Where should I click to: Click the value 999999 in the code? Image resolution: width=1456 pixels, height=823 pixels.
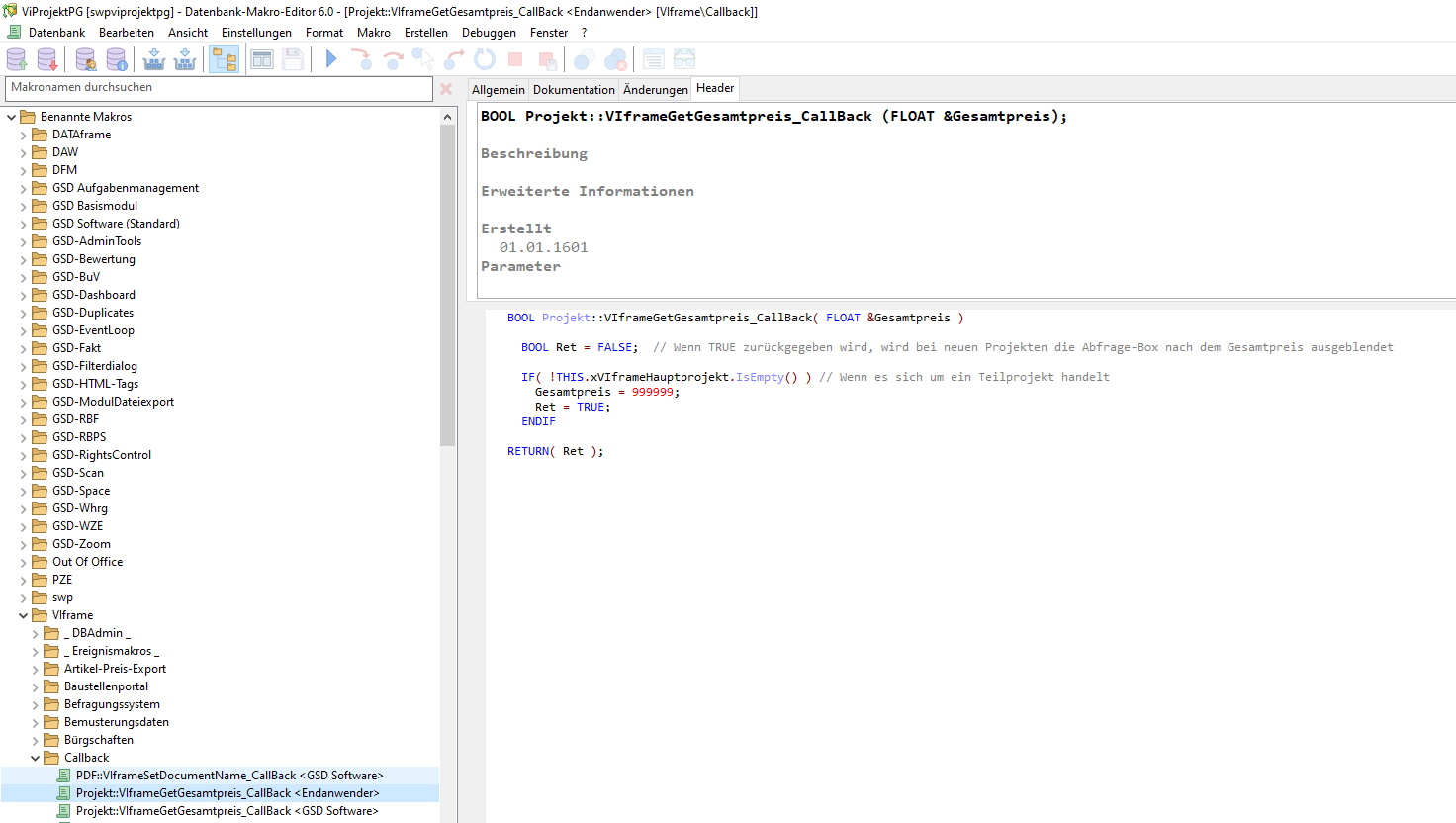(x=653, y=392)
